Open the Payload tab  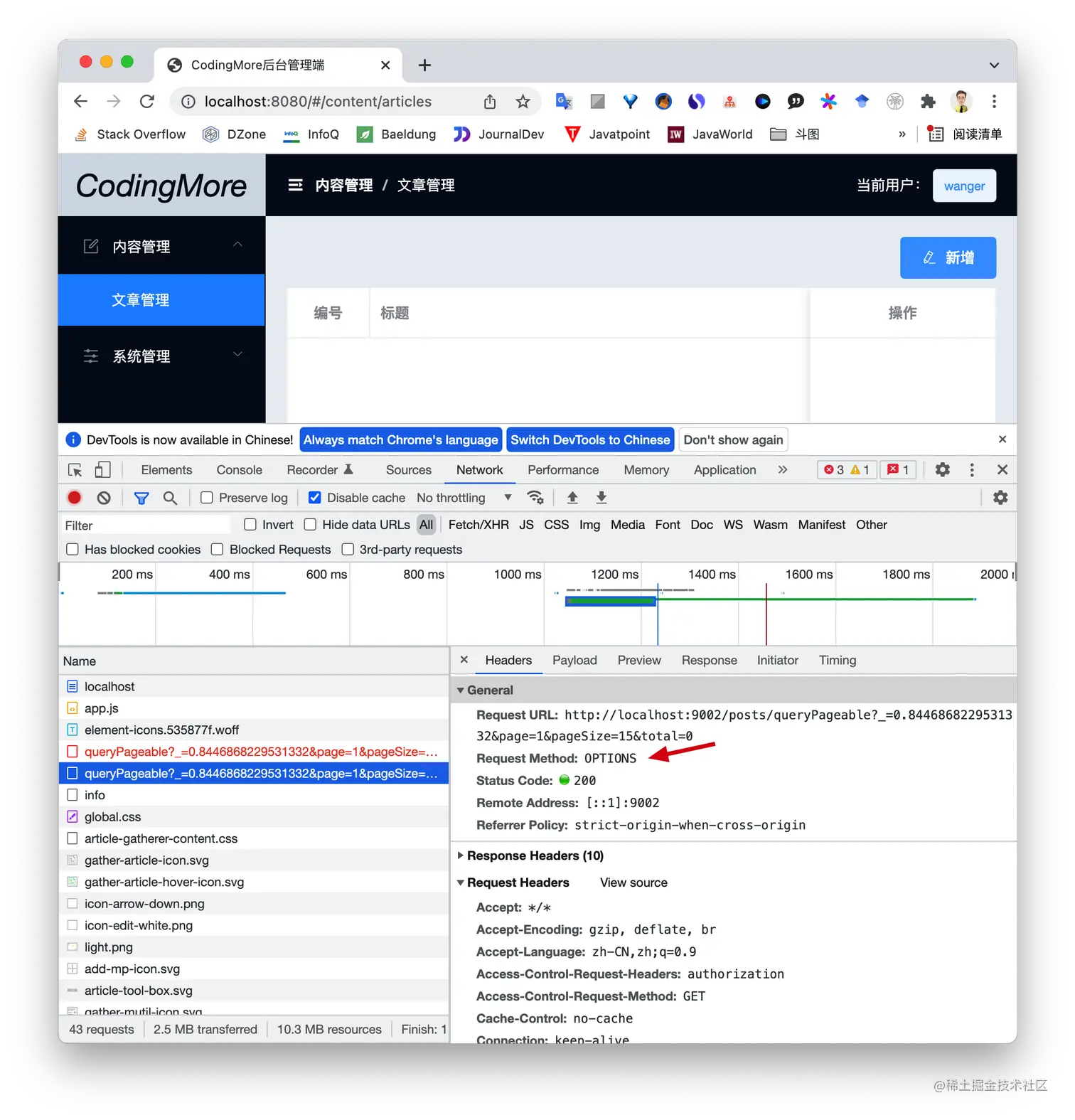(574, 661)
